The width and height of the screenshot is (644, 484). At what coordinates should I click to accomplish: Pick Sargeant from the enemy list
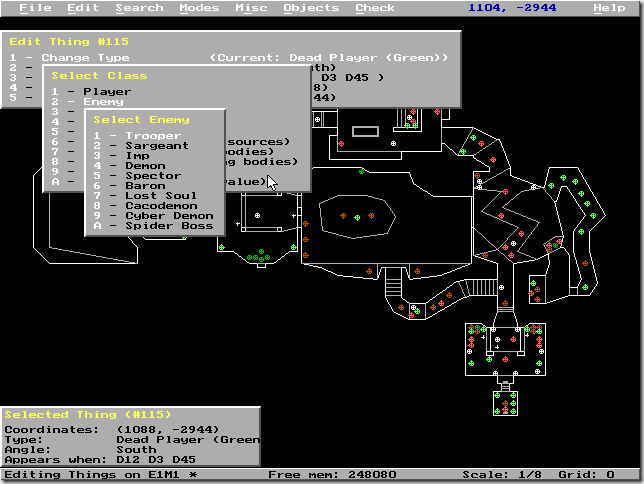156,146
